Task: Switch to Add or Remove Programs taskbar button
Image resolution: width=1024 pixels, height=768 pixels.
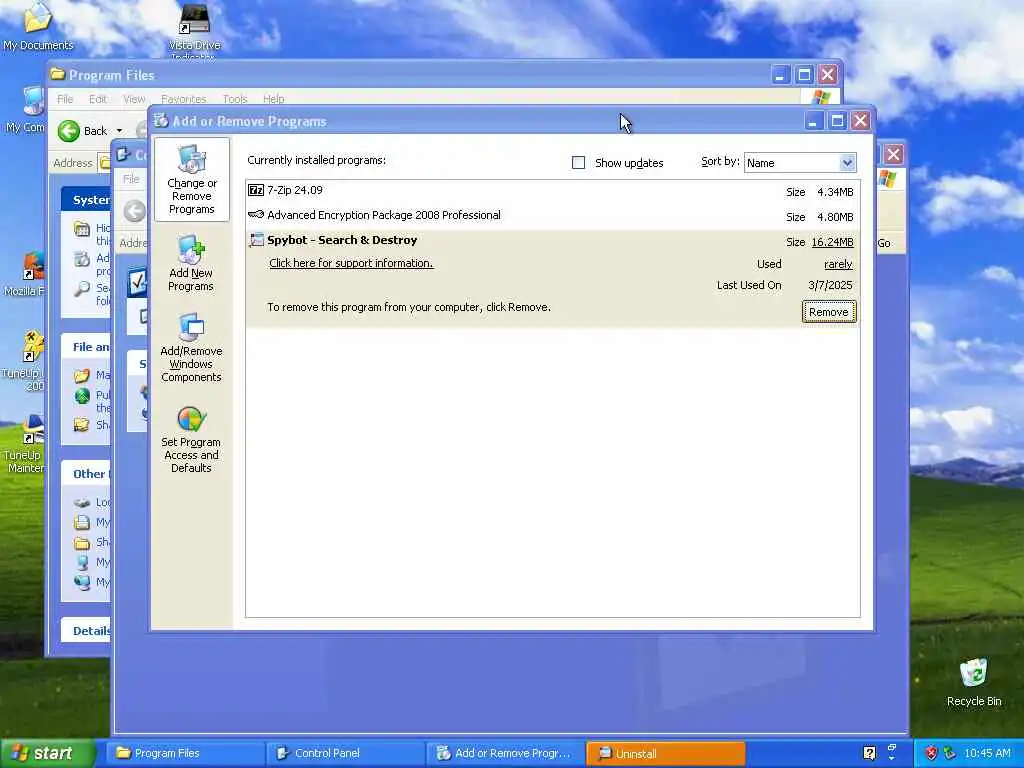Action: point(505,753)
